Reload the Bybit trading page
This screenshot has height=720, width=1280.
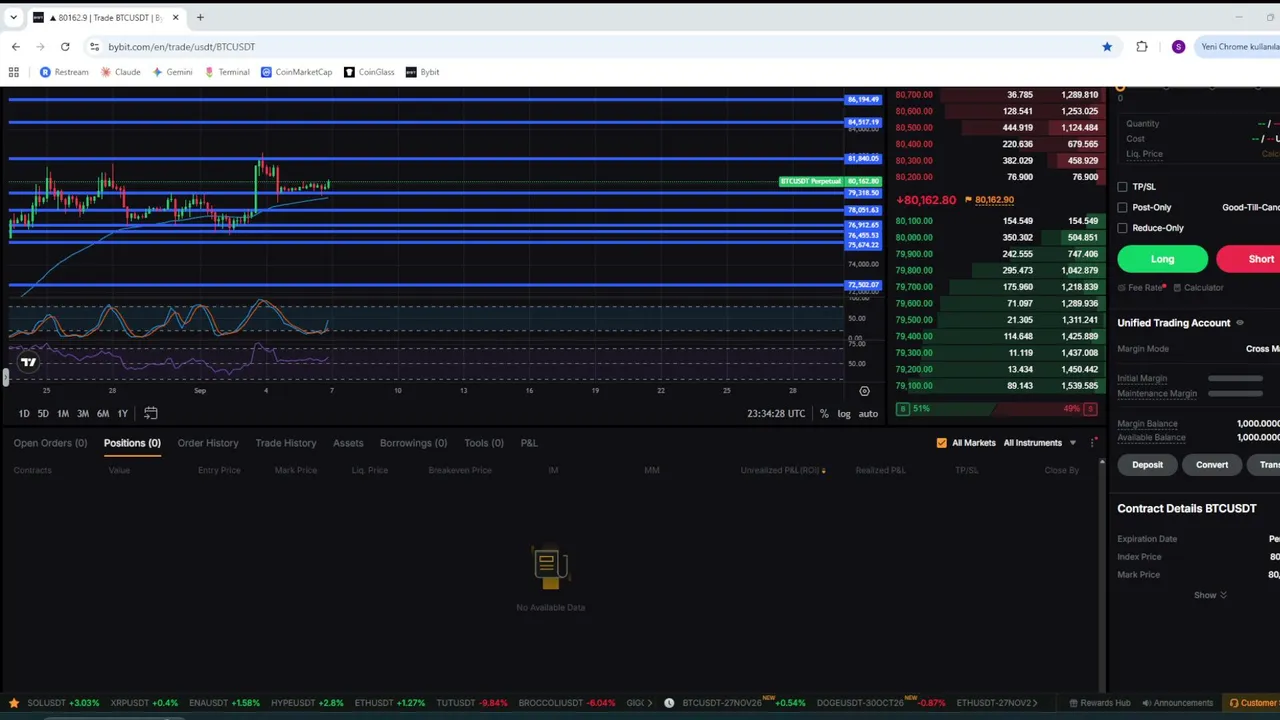[x=65, y=46]
